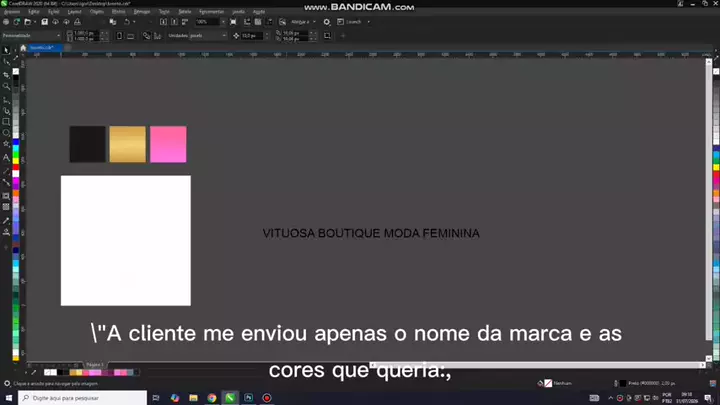Click the Save floppy disk icon
Screen dimensions: 720x405
[45, 22]
